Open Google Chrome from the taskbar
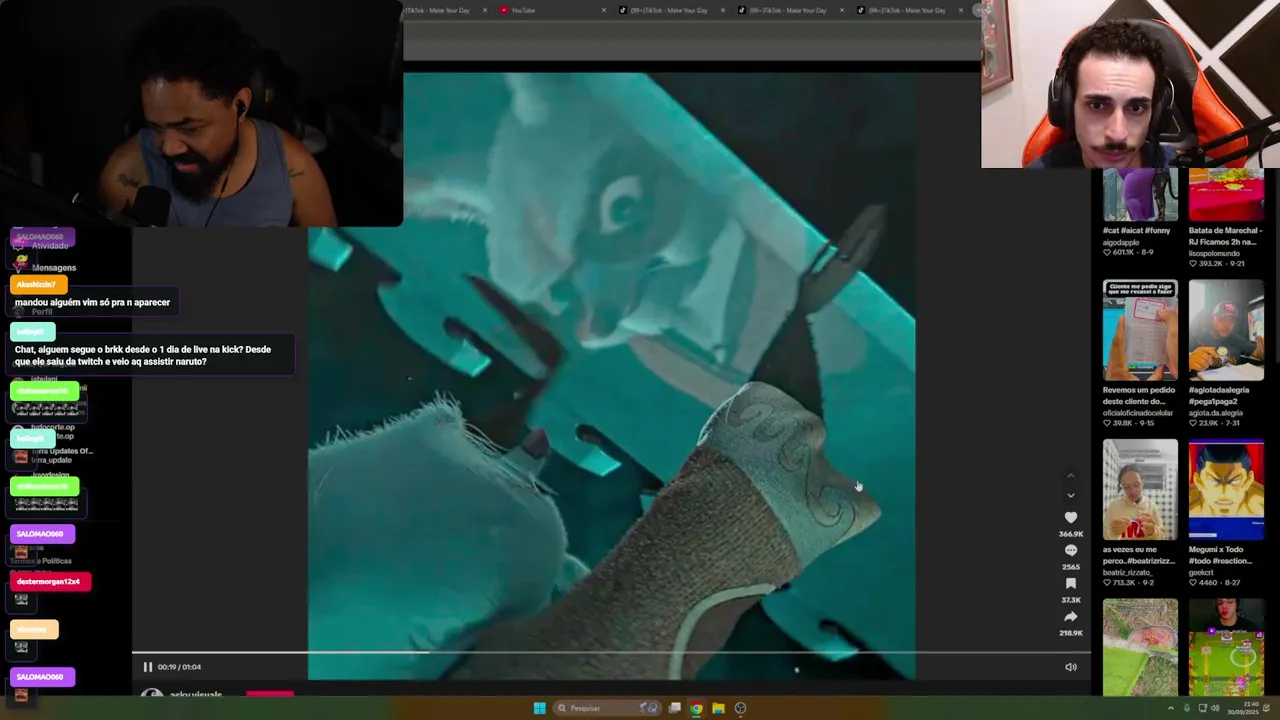Screen dimensions: 1280x720 [696, 708]
